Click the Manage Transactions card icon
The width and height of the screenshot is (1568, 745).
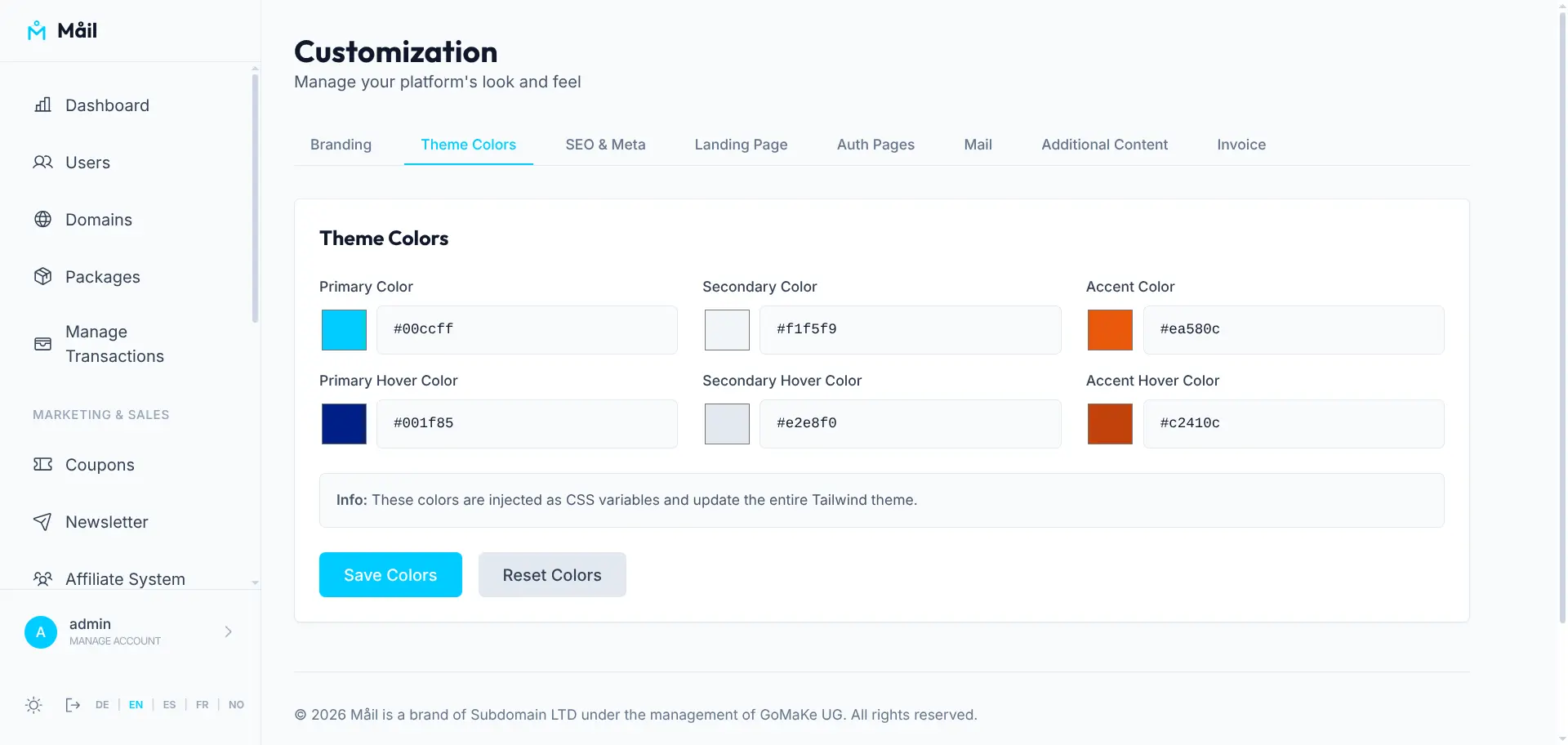pyautogui.click(x=43, y=344)
